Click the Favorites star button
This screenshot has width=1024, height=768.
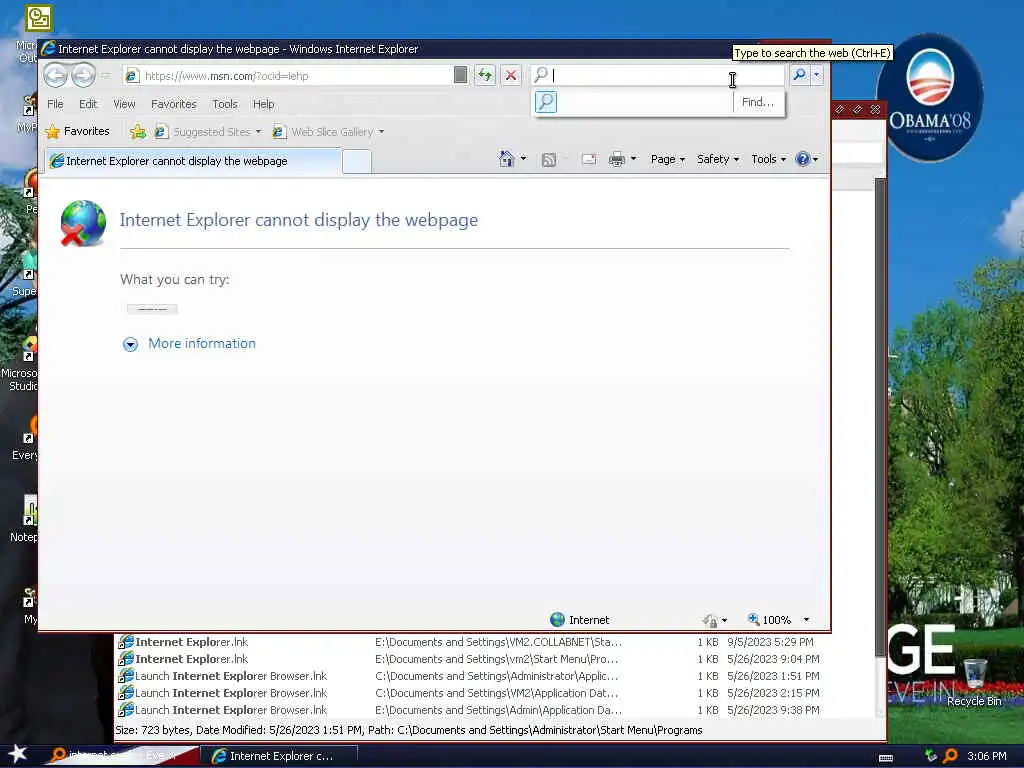coord(78,131)
